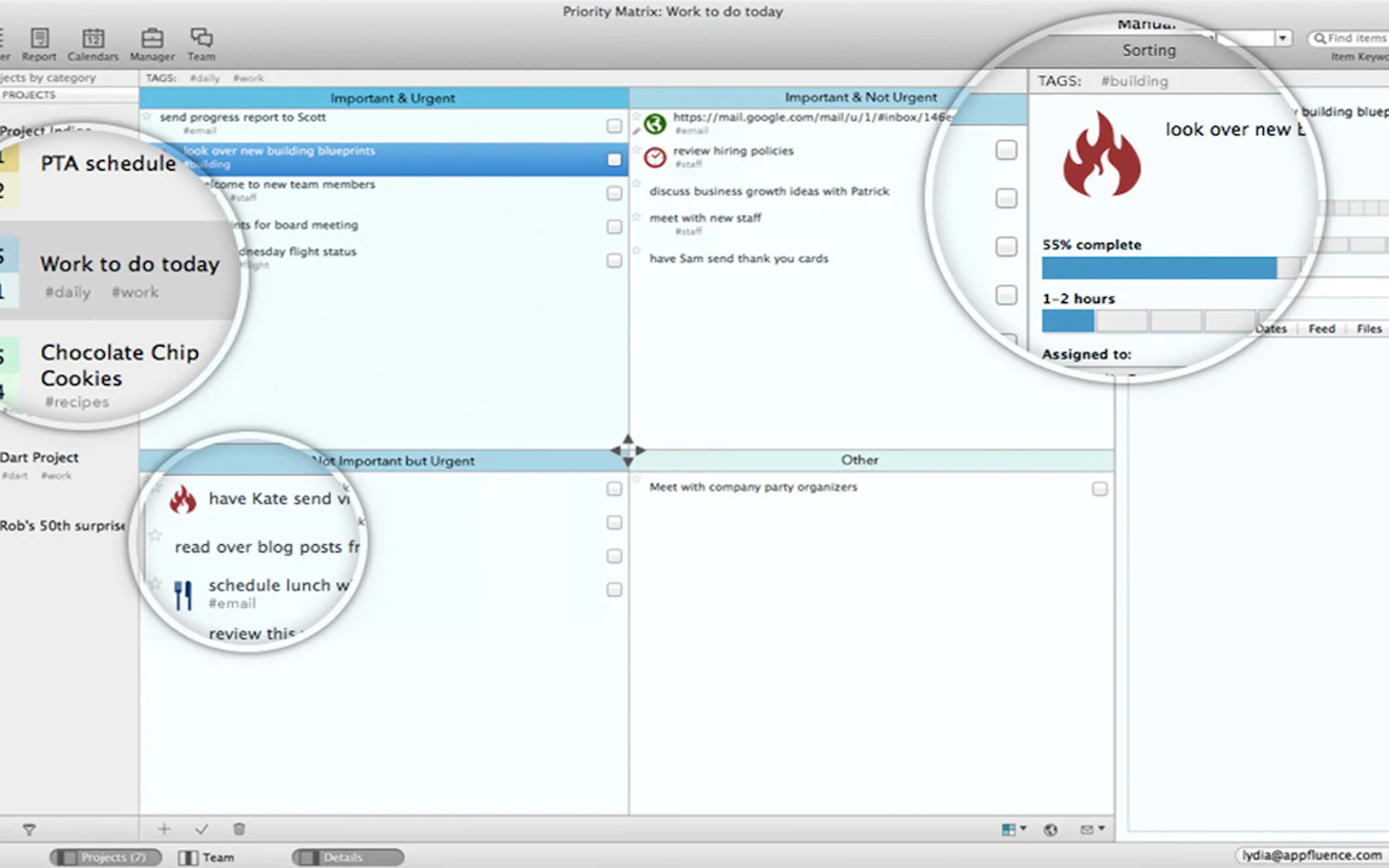Viewport: 1389px width, 868px height.
Task: Open the Calendars toolbar icon
Action: [93, 43]
